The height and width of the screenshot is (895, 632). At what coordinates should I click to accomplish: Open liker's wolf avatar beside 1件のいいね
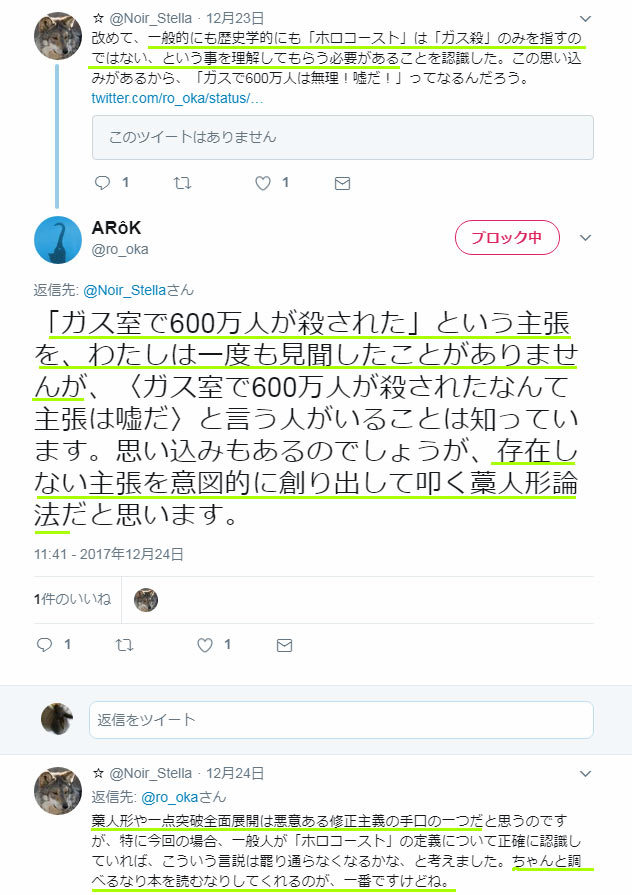pyautogui.click(x=146, y=600)
